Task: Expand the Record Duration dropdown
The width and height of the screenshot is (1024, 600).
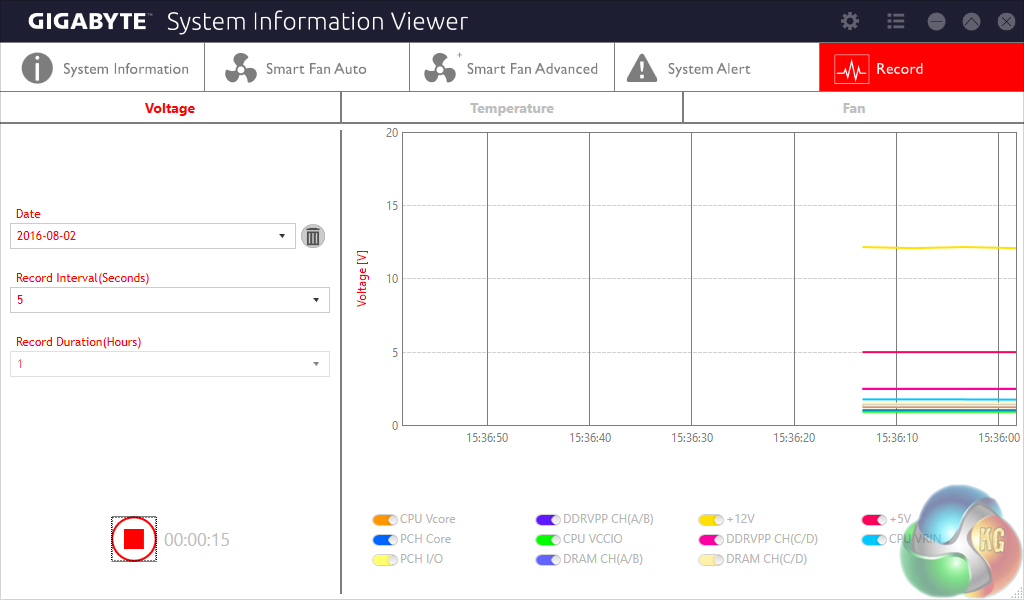Action: (x=316, y=364)
